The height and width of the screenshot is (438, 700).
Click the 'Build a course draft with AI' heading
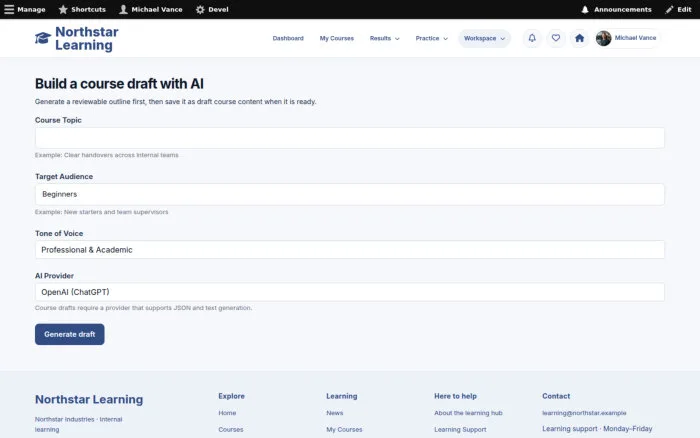(x=119, y=83)
